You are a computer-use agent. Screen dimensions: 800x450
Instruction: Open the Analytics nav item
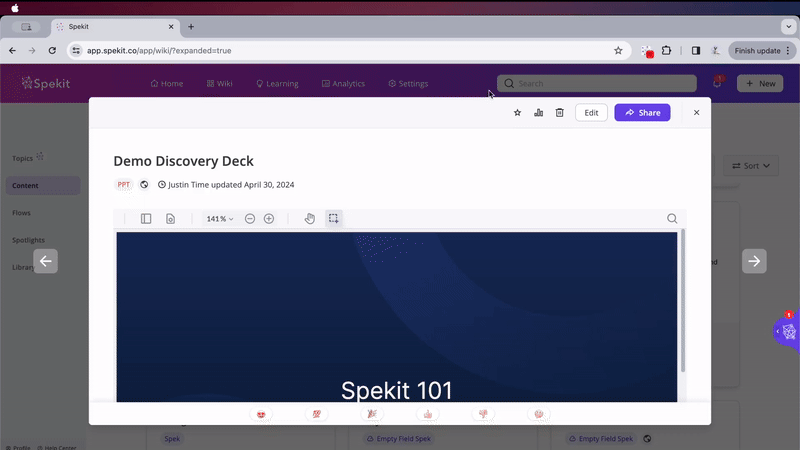(343, 84)
